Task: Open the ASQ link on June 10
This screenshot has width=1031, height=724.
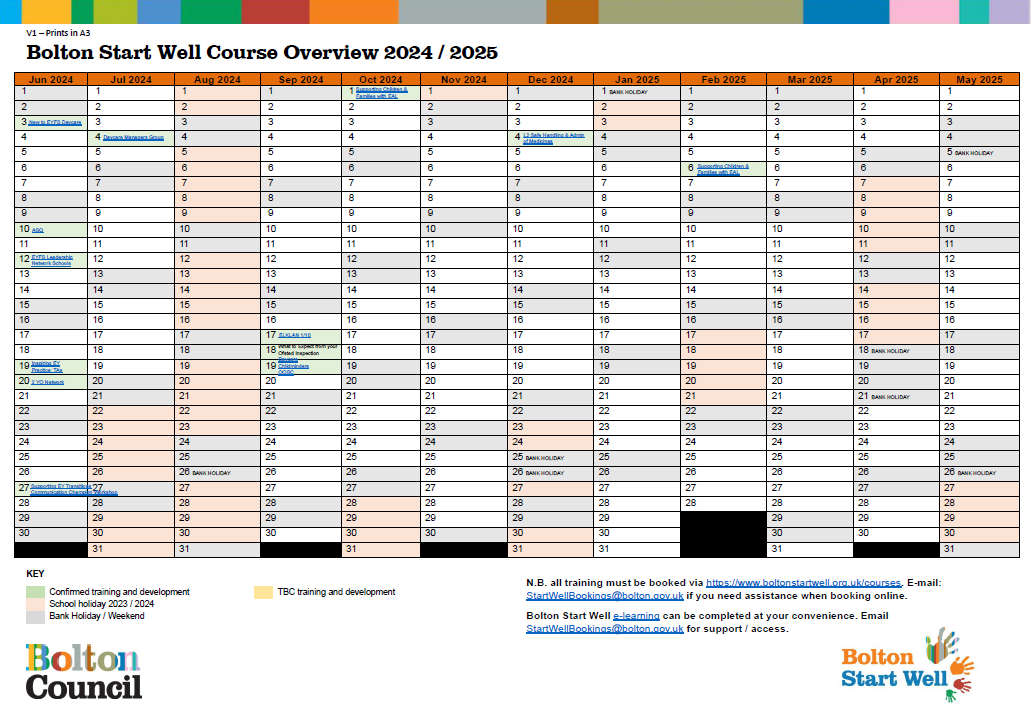Action: click(37, 230)
